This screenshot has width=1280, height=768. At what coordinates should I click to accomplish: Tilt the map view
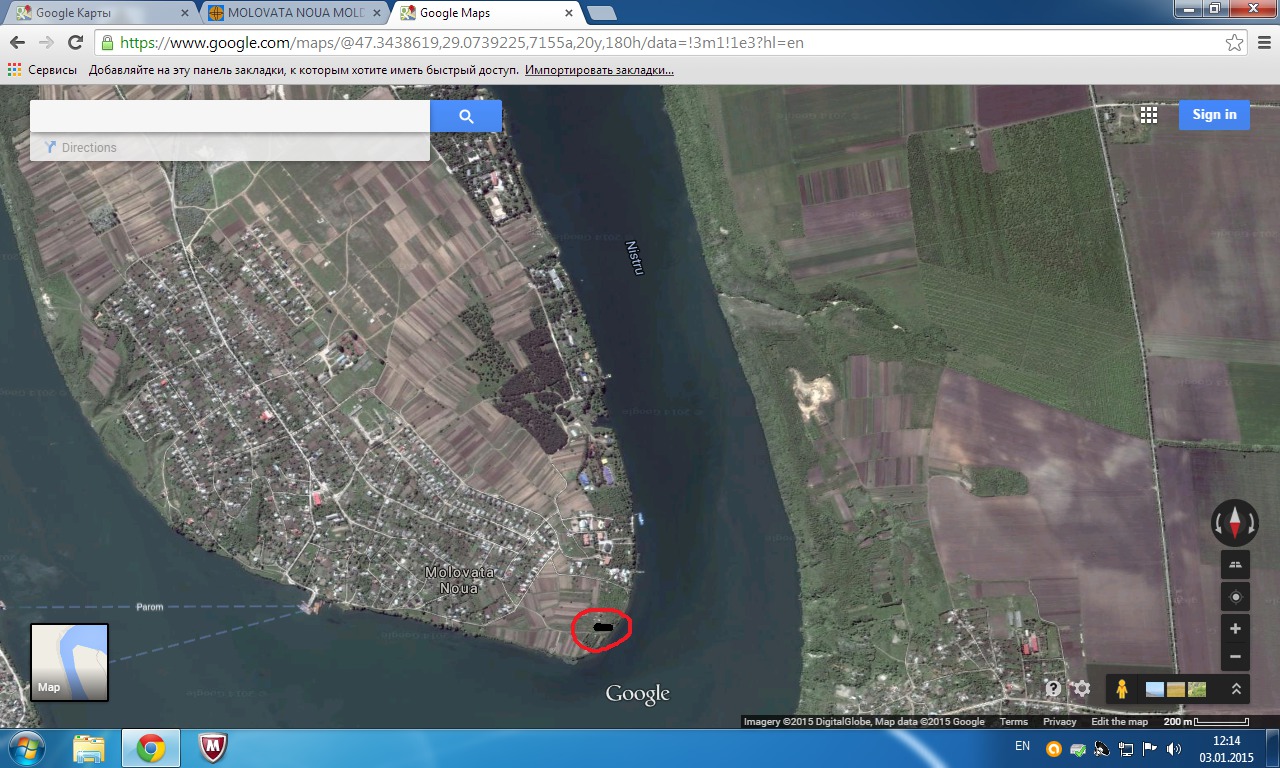pyautogui.click(x=1235, y=564)
